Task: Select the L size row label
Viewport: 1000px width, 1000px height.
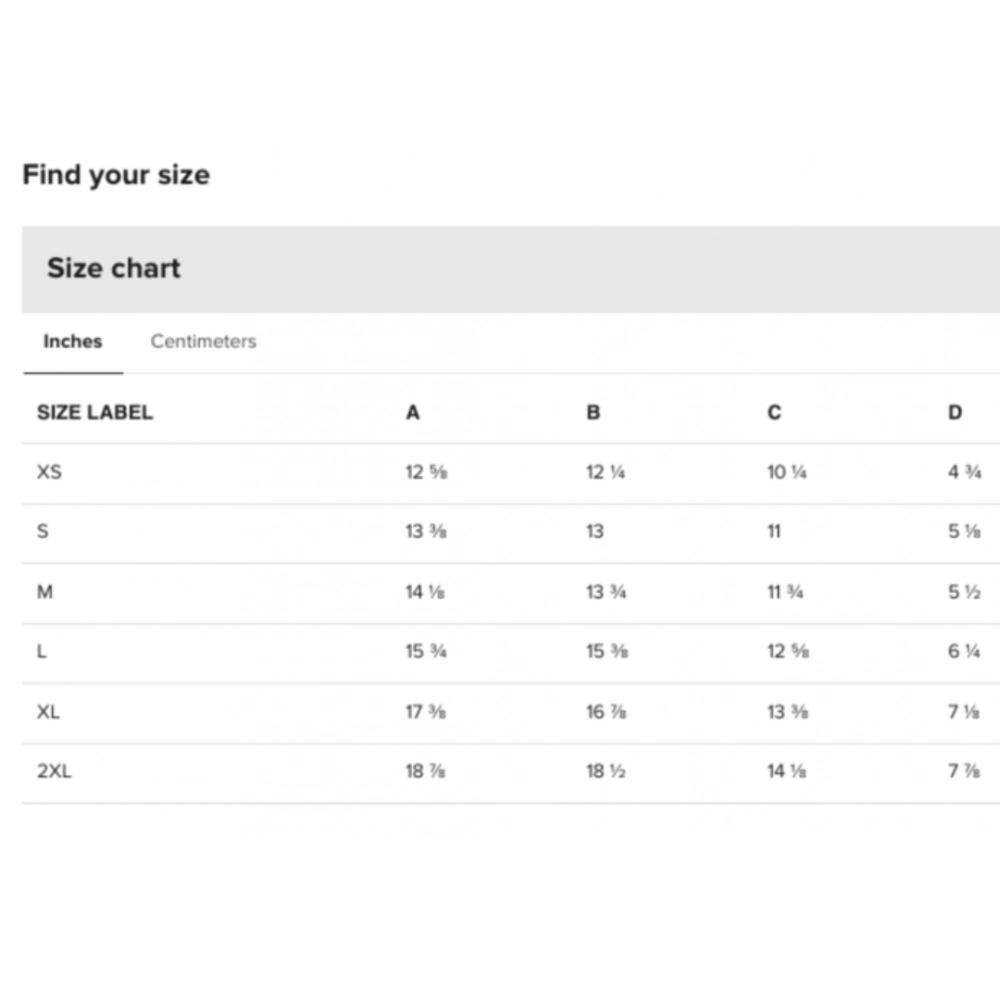Action: tap(42, 651)
